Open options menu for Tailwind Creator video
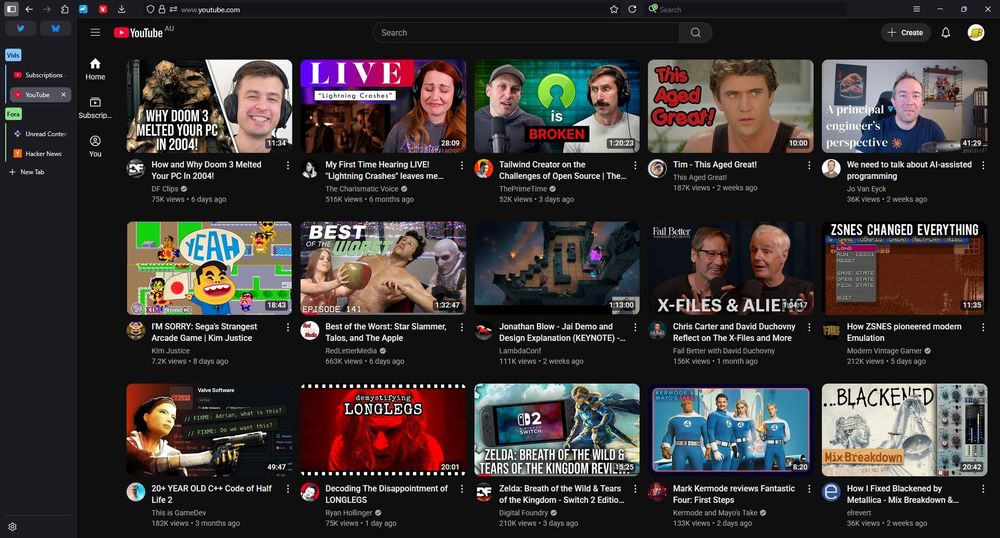1000x538 pixels. coord(635,165)
